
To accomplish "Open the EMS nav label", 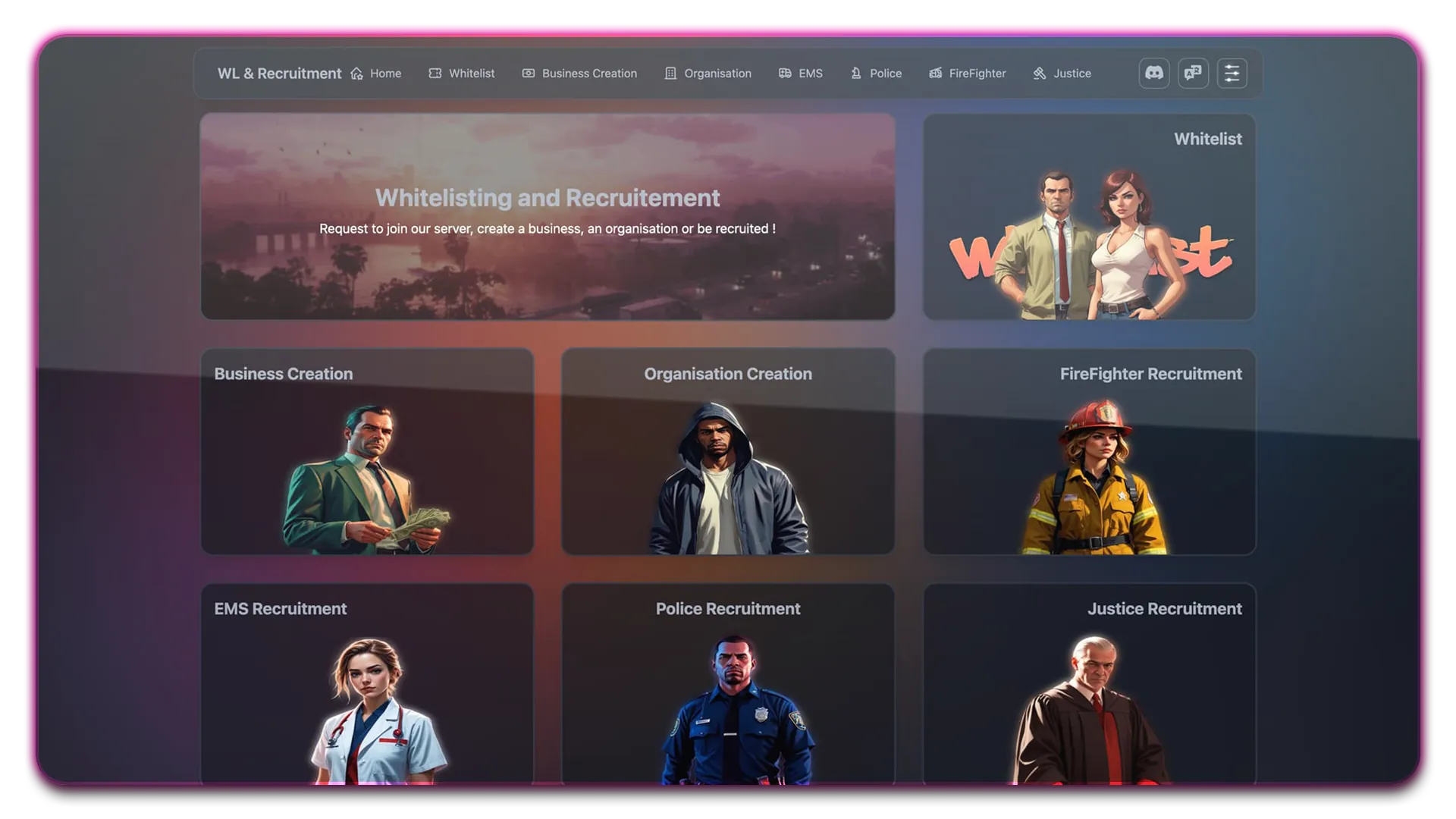I will (811, 74).
